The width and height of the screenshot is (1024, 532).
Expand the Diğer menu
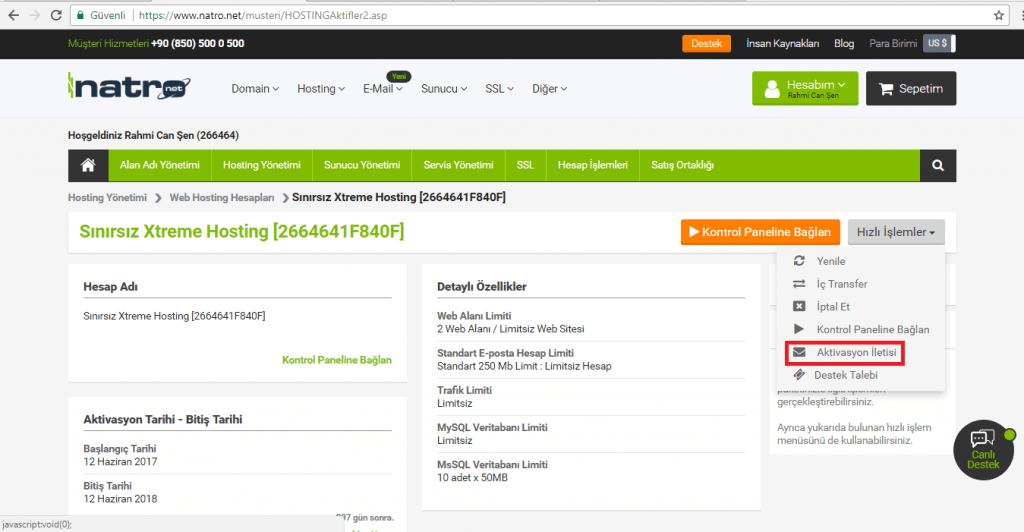[549, 89]
